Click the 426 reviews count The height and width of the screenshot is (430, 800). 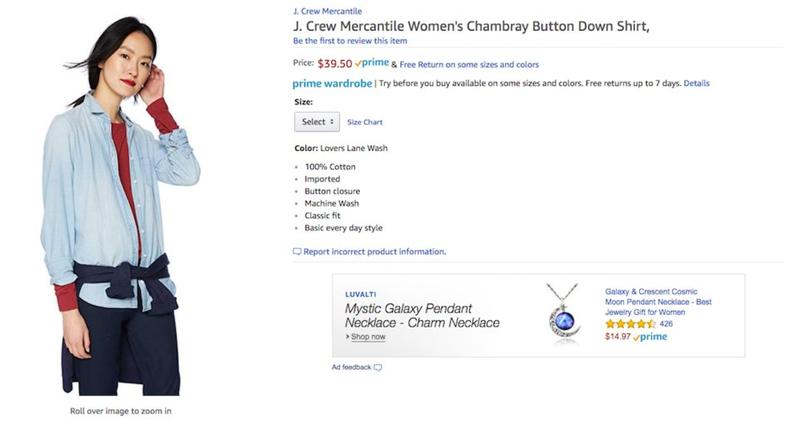666,324
